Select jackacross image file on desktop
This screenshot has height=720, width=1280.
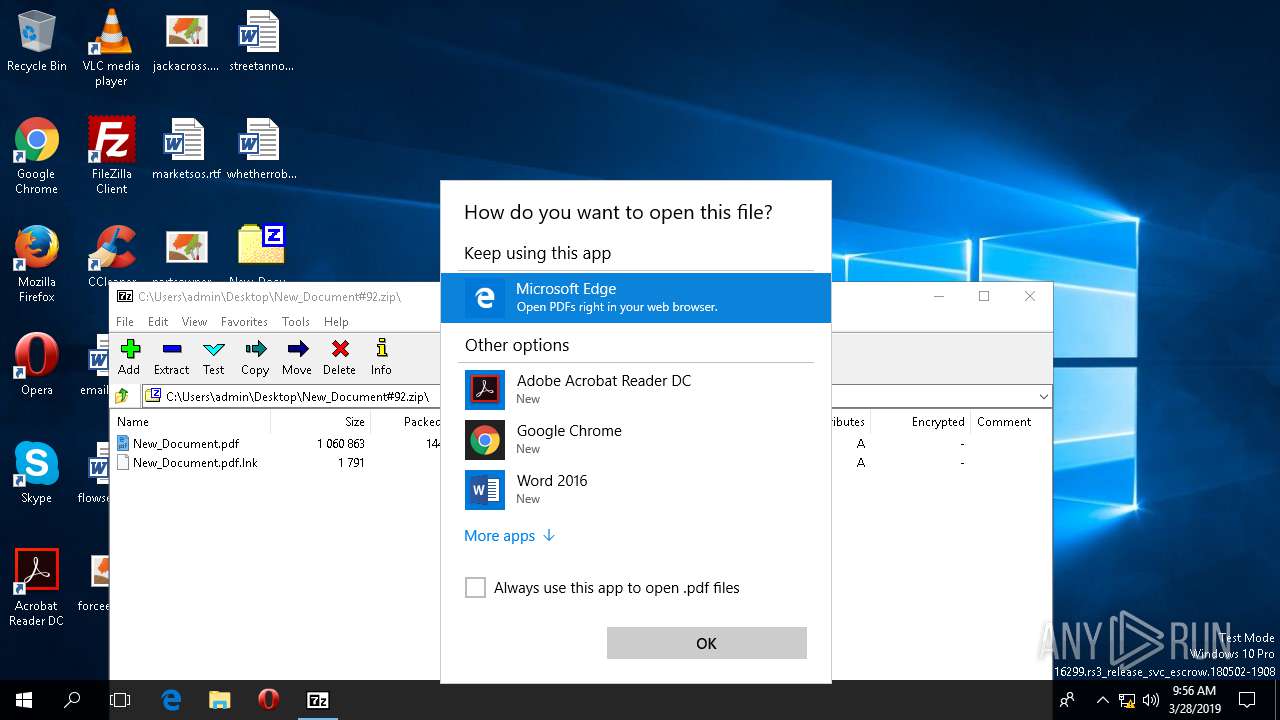click(x=185, y=41)
